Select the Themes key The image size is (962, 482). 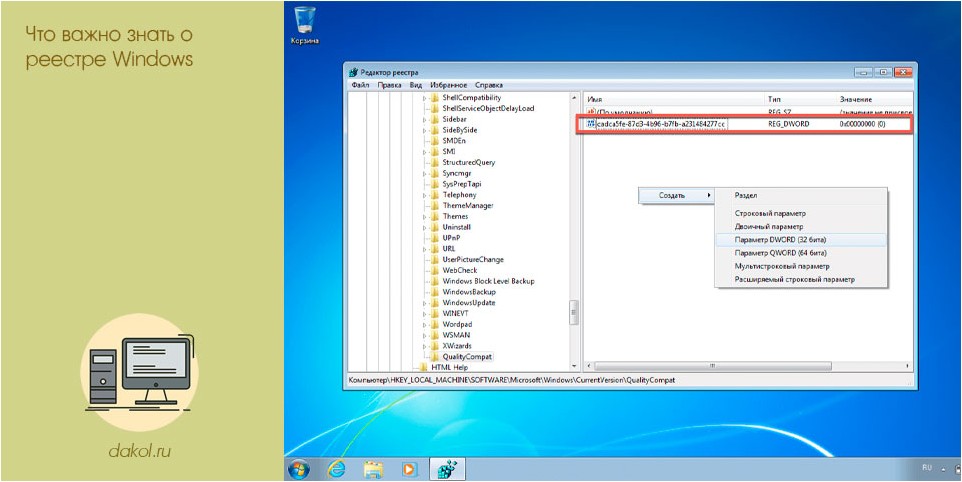(455, 216)
